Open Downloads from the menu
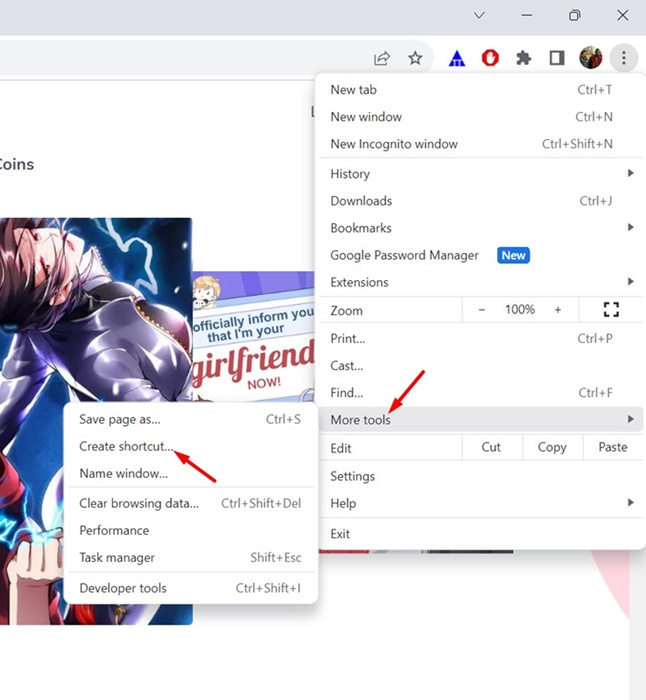 tap(481, 201)
